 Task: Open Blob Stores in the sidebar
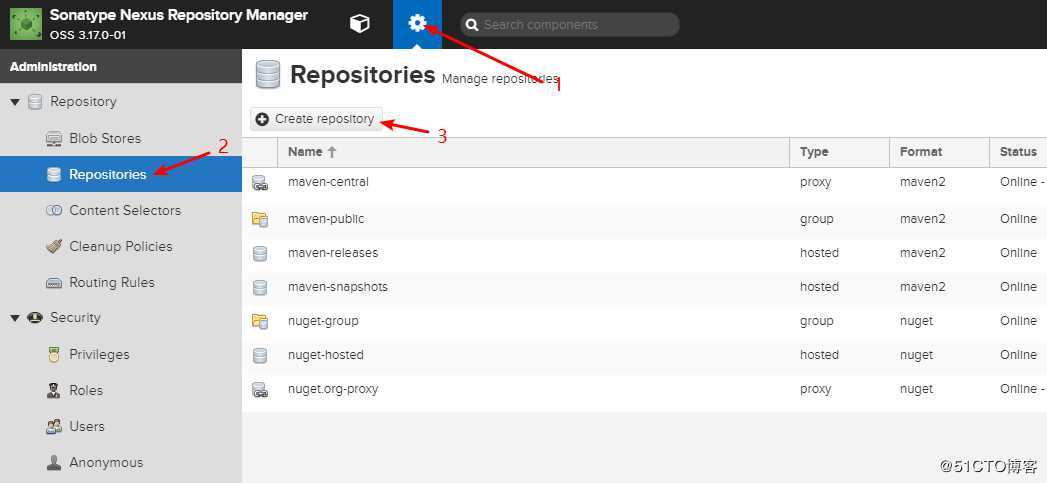121,138
